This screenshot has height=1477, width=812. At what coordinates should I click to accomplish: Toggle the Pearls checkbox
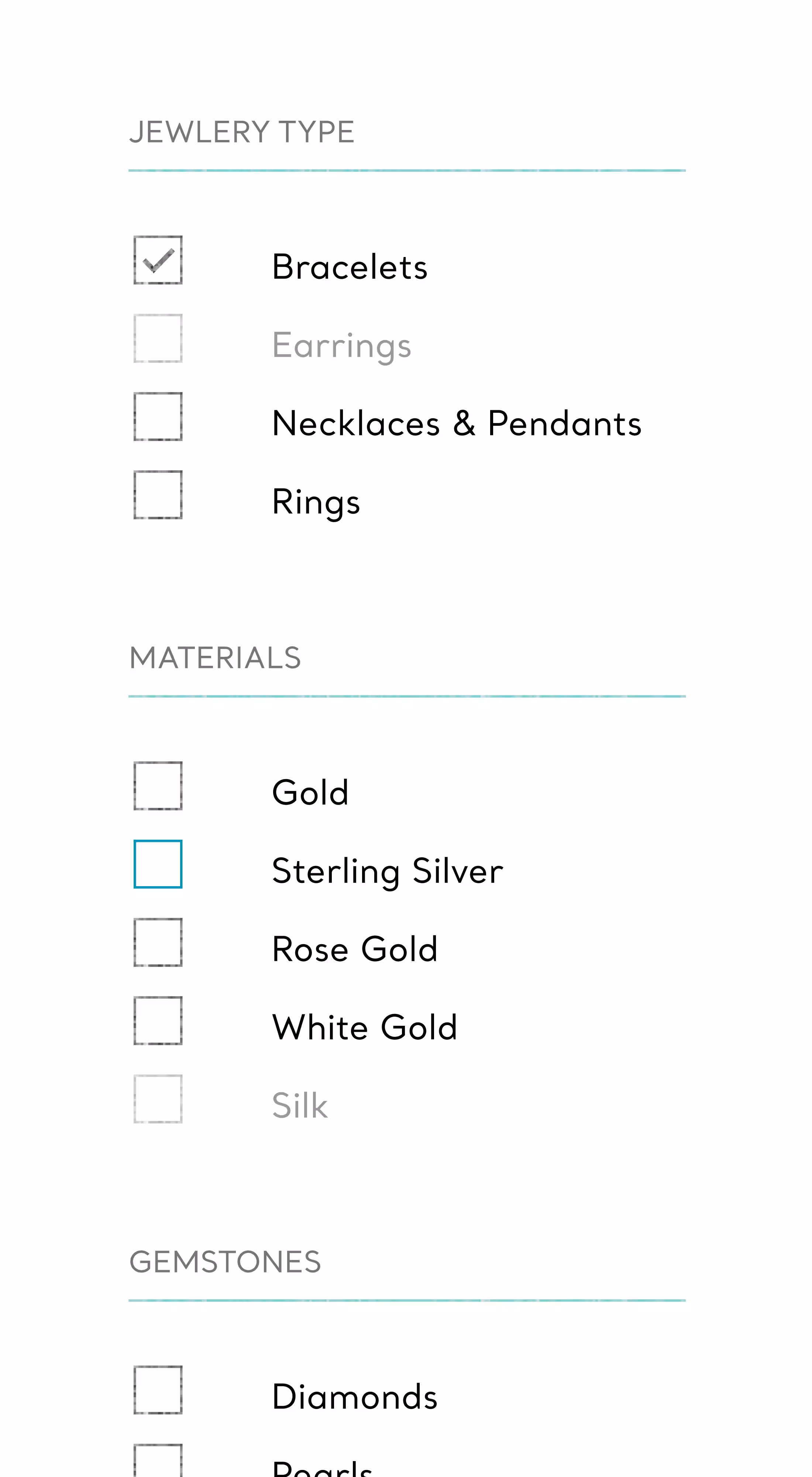158,1460
